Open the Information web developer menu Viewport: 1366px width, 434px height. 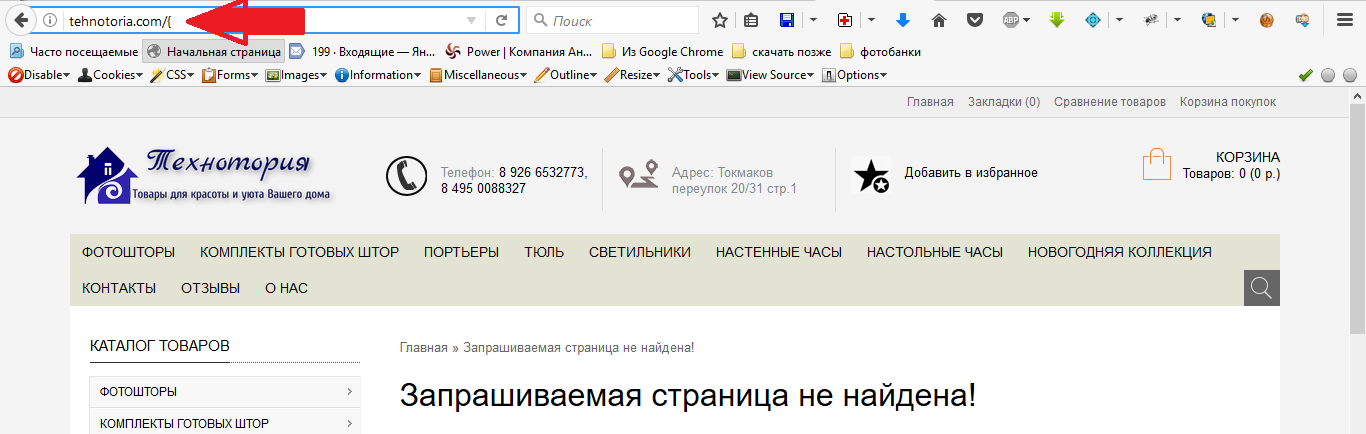click(x=378, y=75)
